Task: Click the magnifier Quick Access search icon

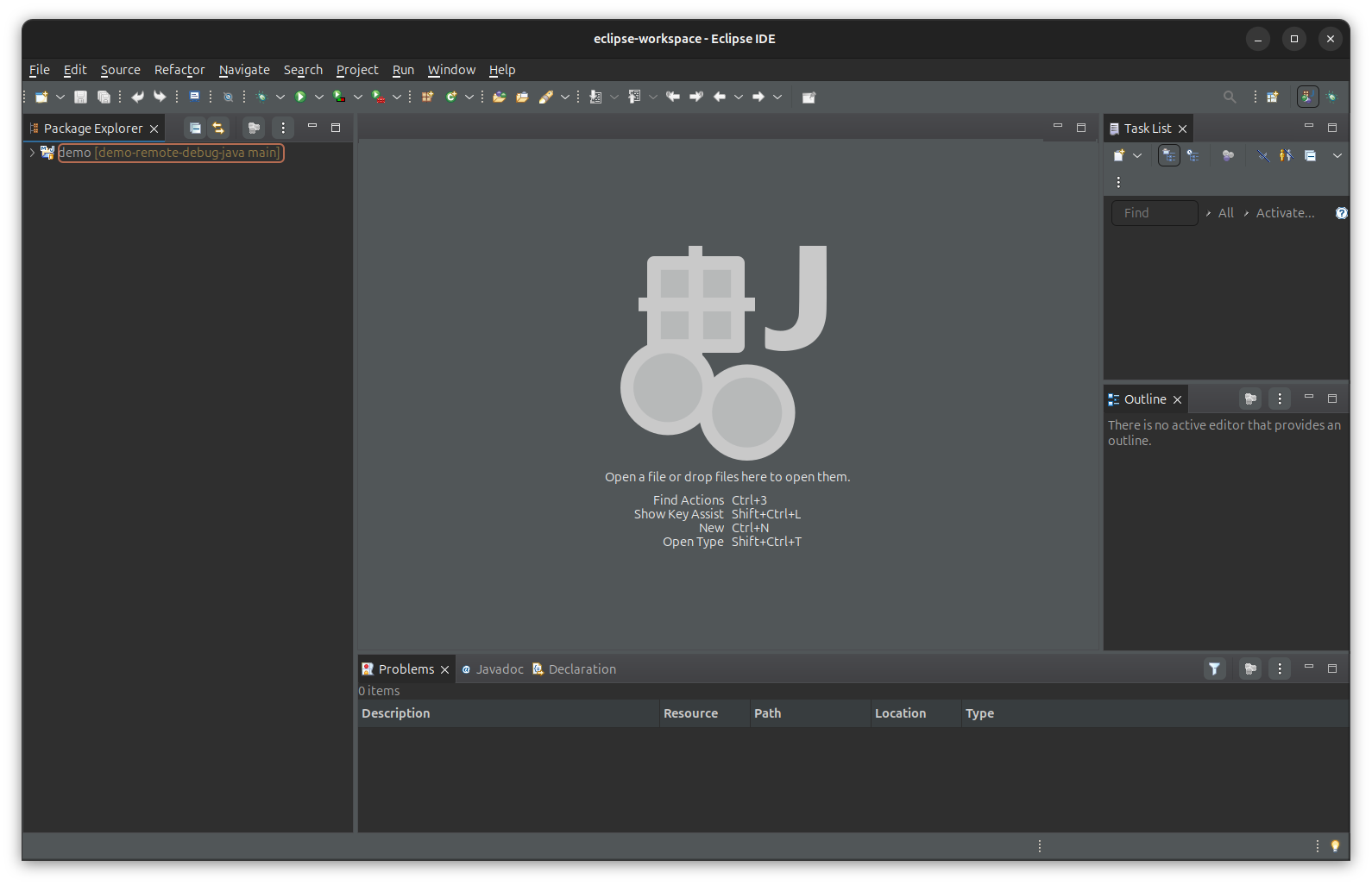Action: click(x=1230, y=97)
